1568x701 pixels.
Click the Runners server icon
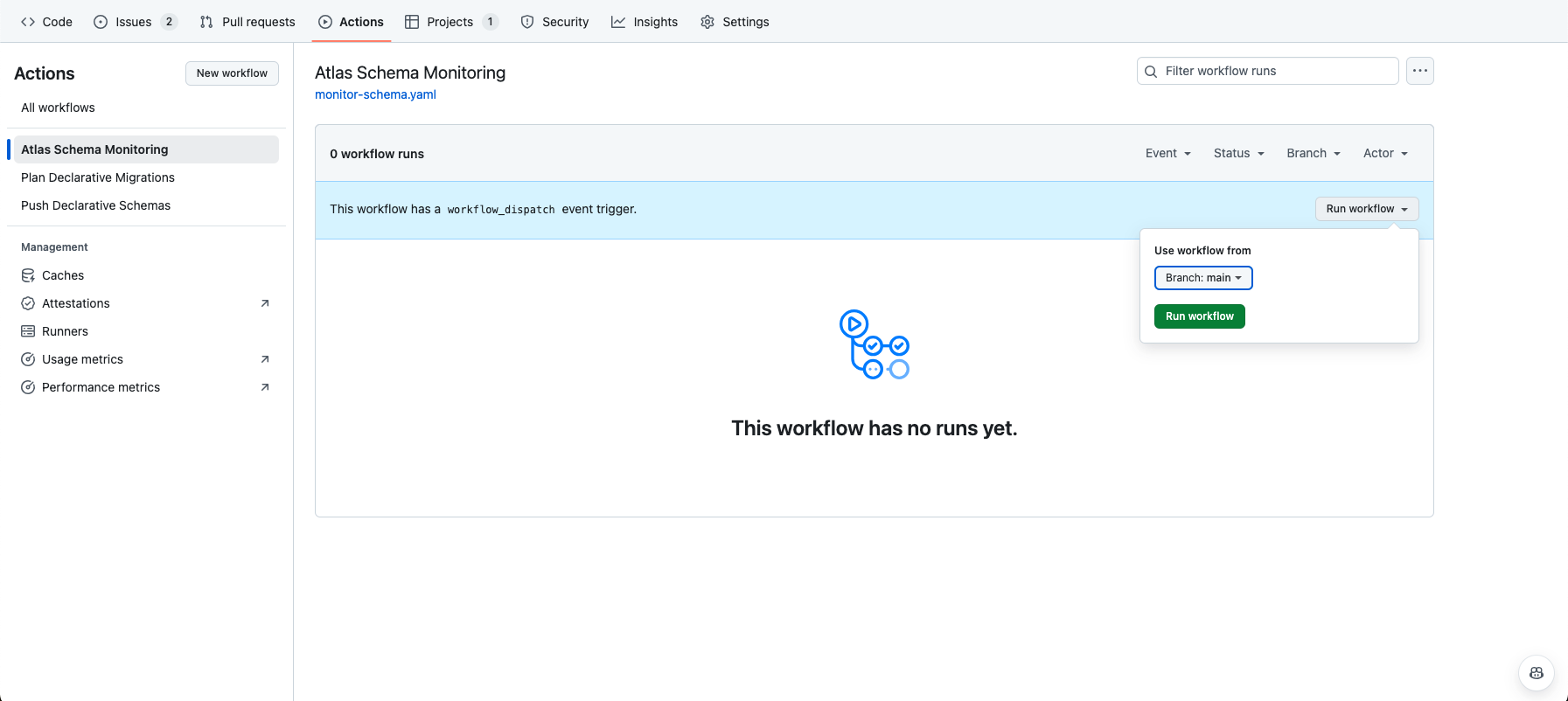(28, 331)
